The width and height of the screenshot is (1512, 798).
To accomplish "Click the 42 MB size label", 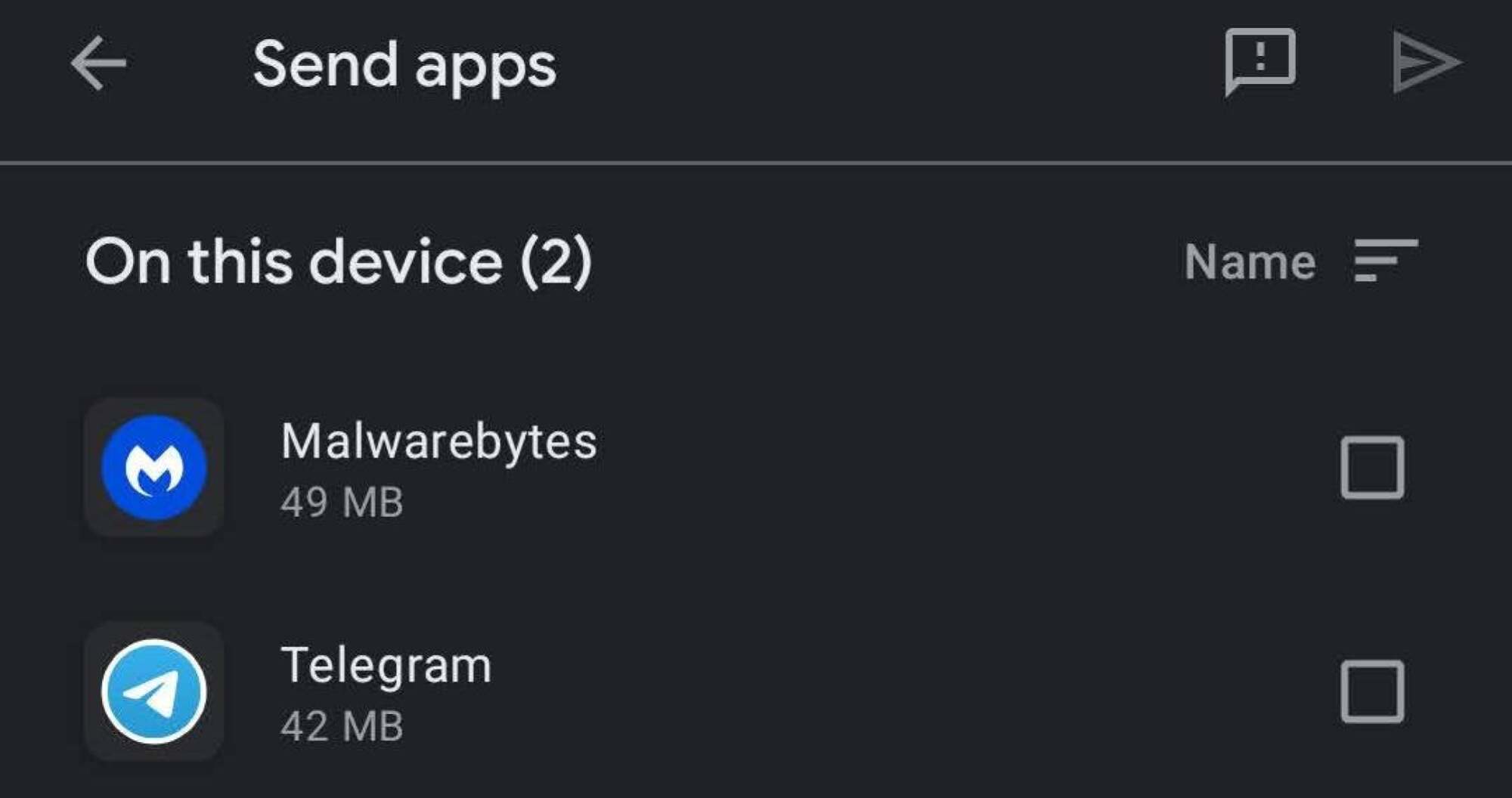I will (x=342, y=726).
